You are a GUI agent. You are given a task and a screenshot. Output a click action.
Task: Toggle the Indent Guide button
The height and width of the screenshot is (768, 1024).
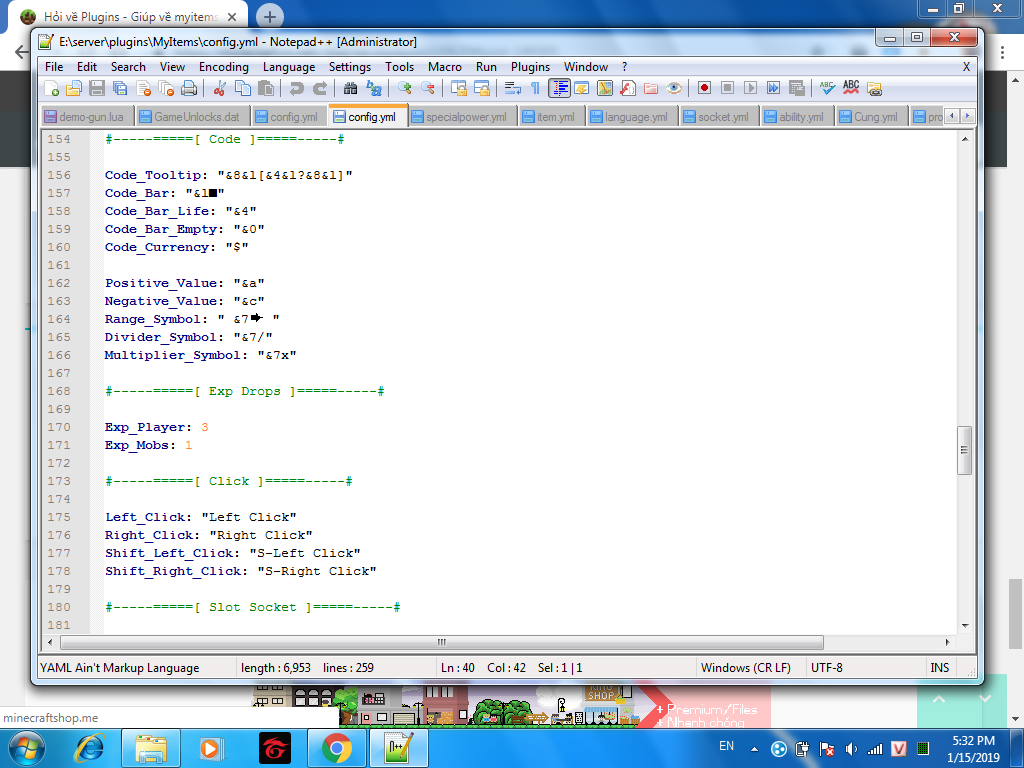tap(559, 88)
